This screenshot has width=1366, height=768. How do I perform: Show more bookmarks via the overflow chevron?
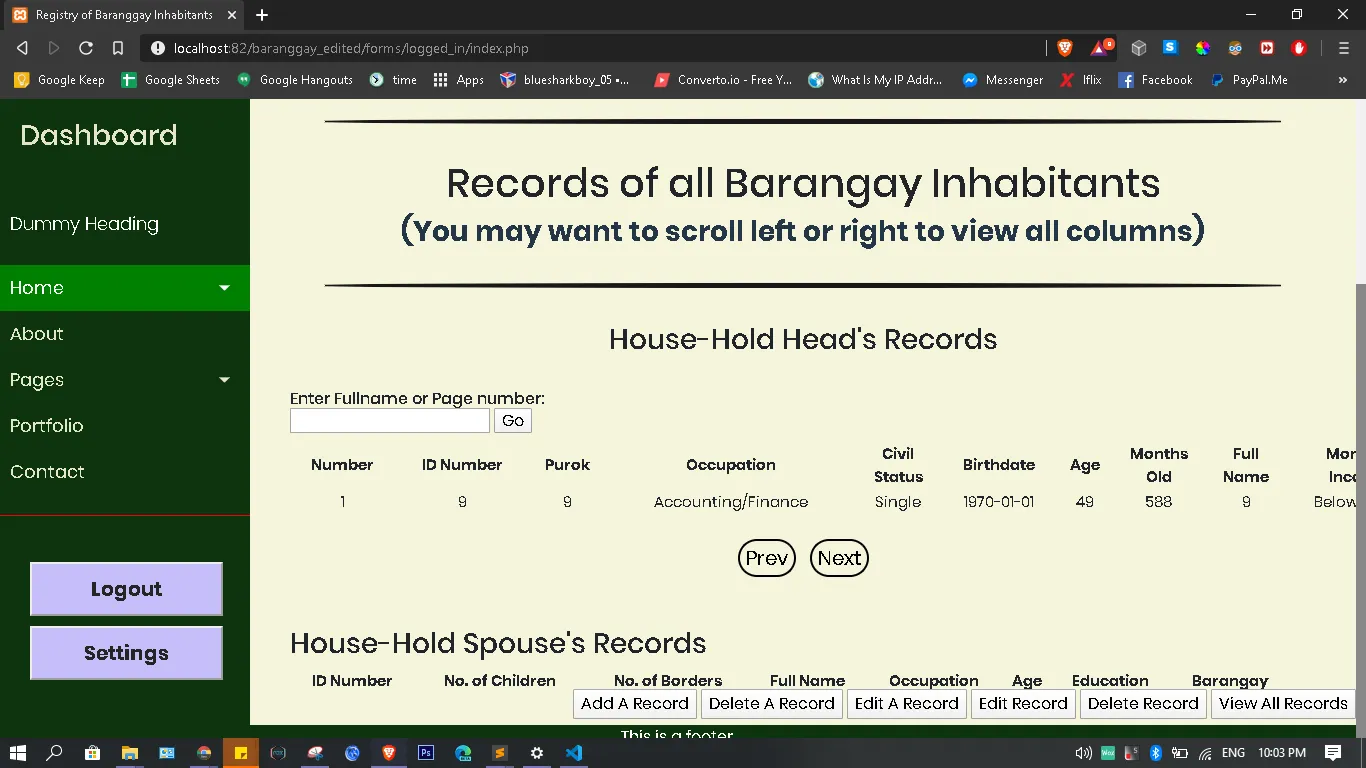(x=1342, y=80)
